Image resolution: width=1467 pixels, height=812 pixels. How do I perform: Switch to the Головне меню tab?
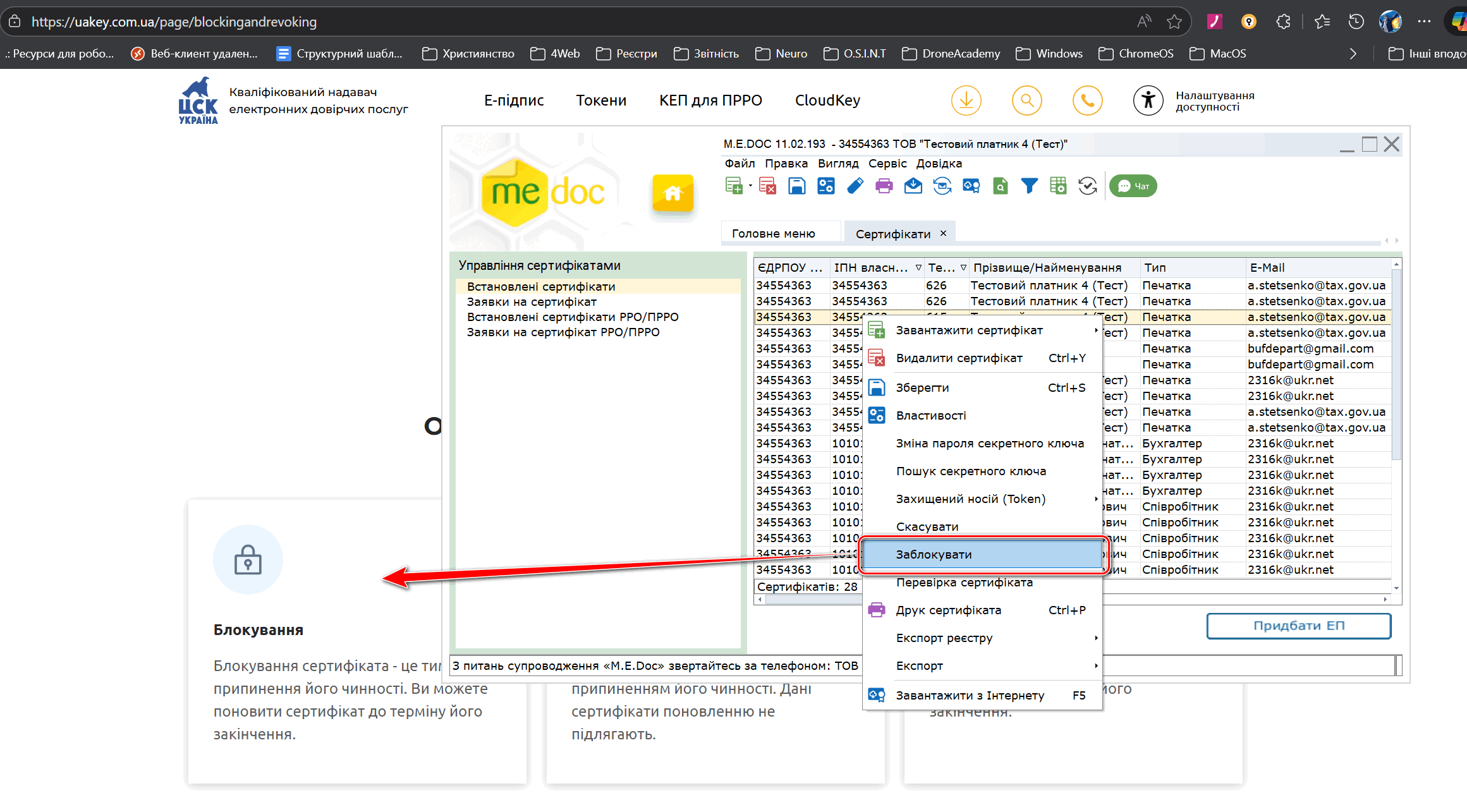click(x=773, y=234)
